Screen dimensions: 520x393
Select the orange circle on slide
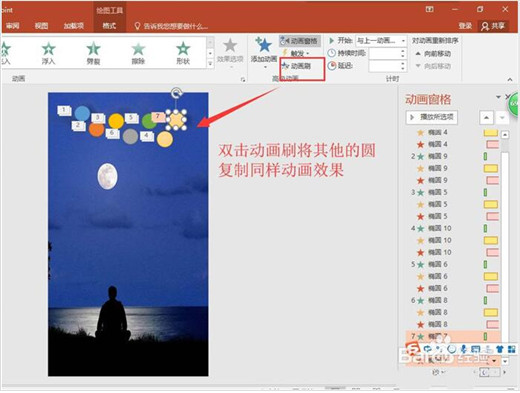tap(97, 130)
